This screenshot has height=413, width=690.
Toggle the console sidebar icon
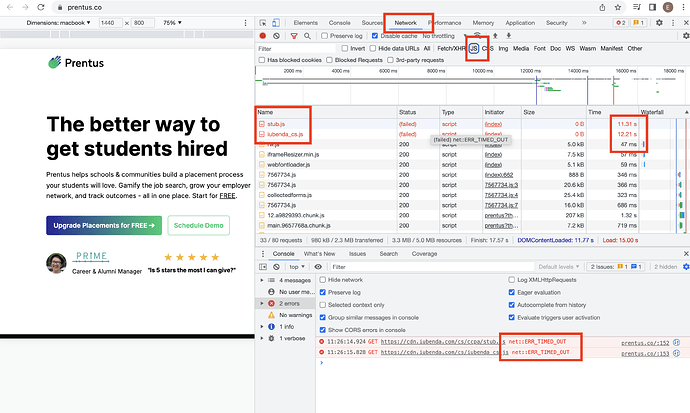click(263, 267)
